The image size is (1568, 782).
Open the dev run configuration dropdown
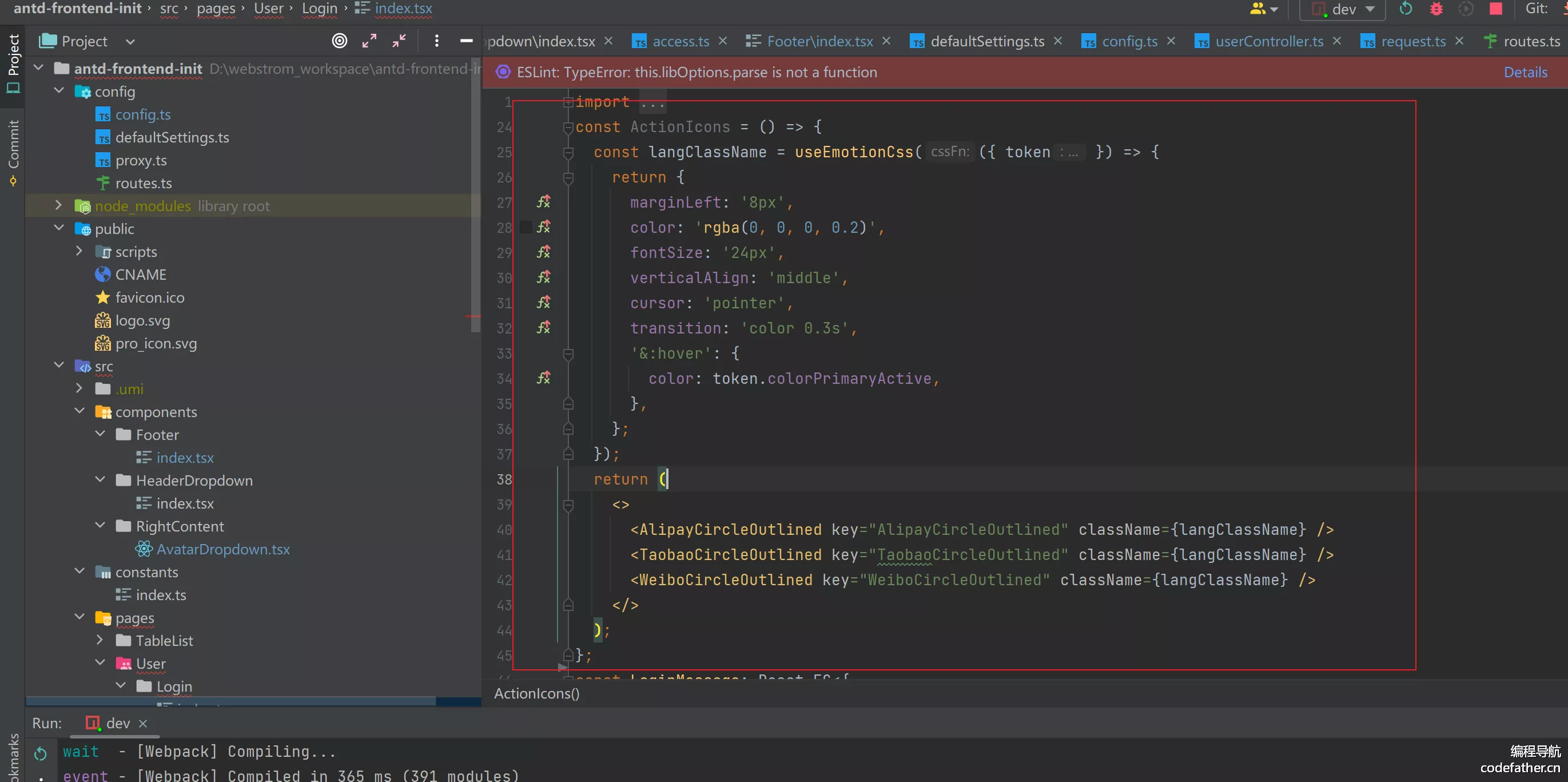pos(1343,9)
